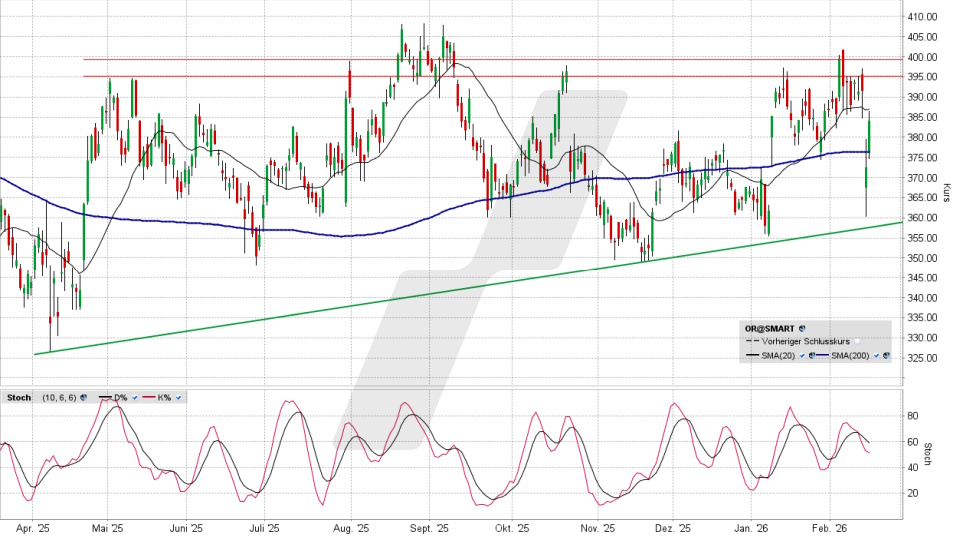Click the Jan. '26 date label
960x540 pixels.
pos(751,528)
